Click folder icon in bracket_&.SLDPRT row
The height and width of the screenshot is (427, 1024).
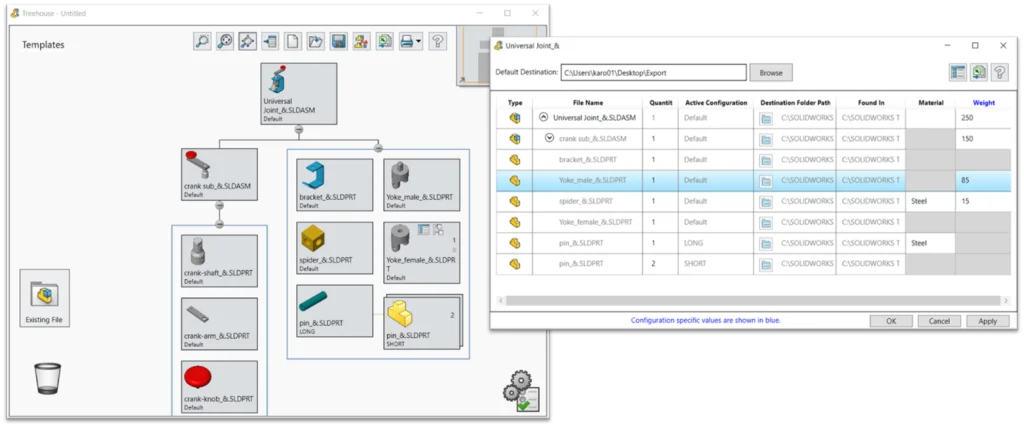[766, 160]
